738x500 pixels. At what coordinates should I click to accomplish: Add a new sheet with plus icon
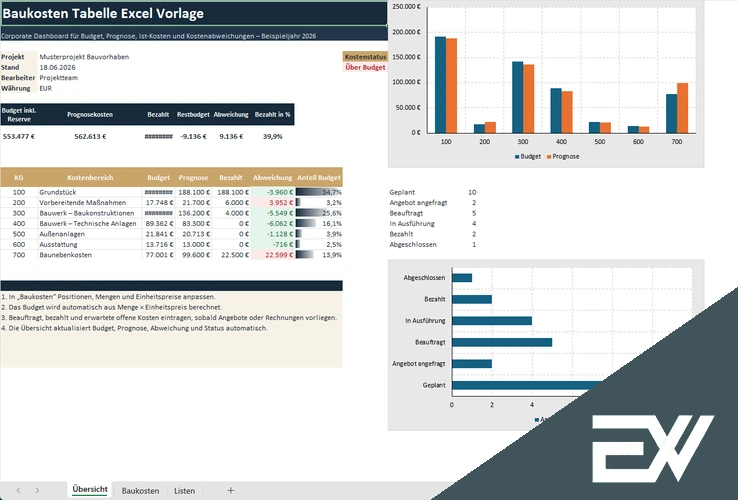[231, 491]
